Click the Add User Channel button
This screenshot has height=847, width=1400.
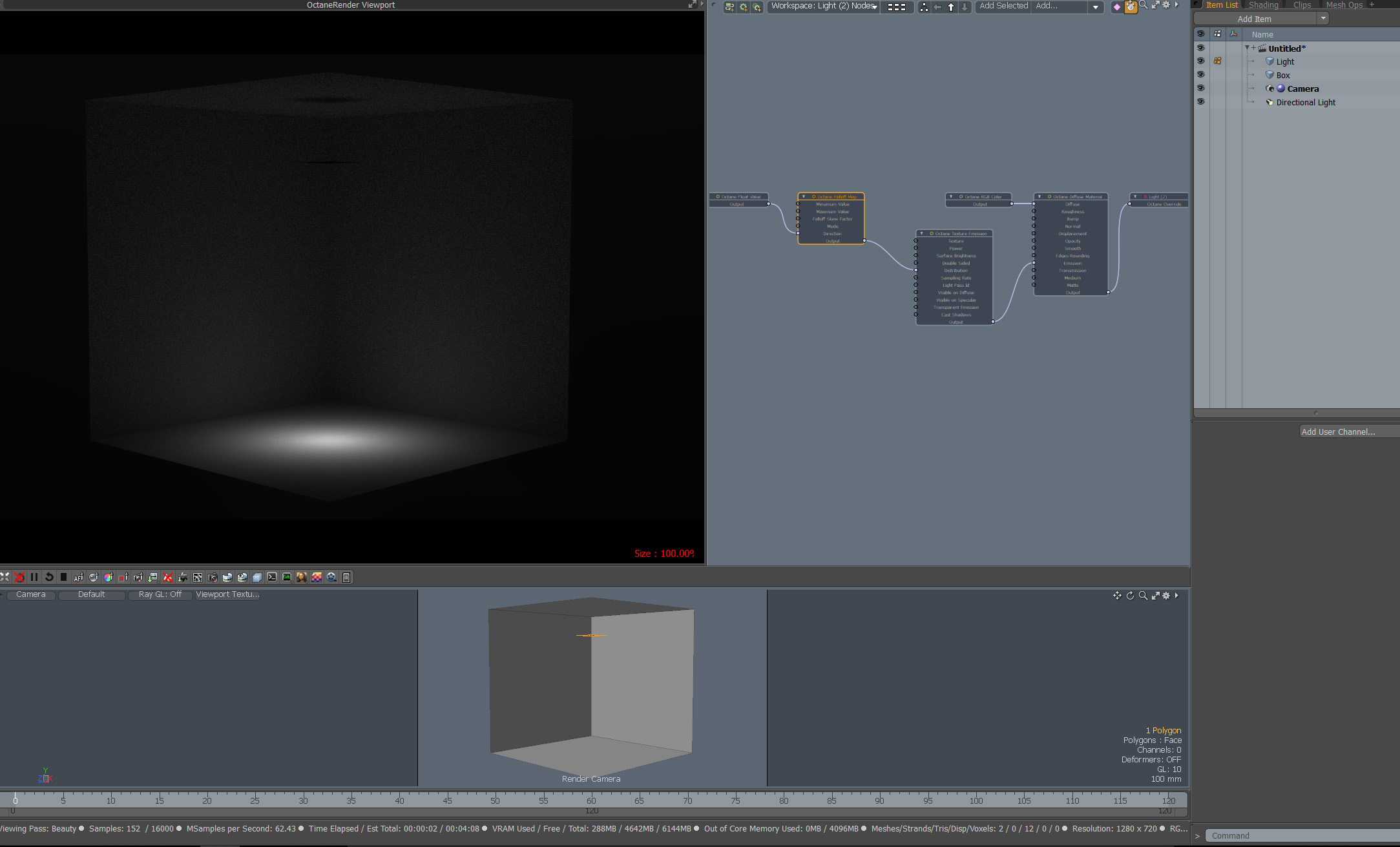(x=1338, y=432)
